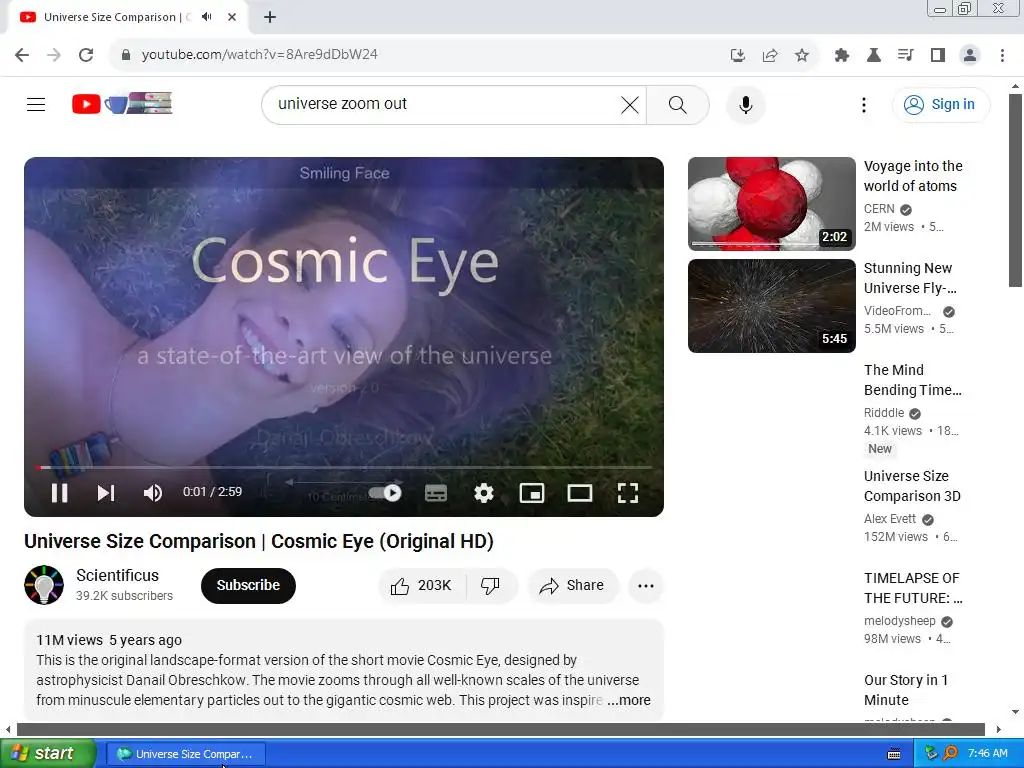Open Voyage into the world of atoms thumbnail
Image resolution: width=1024 pixels, height=768 pixels.
pos(771,204)
